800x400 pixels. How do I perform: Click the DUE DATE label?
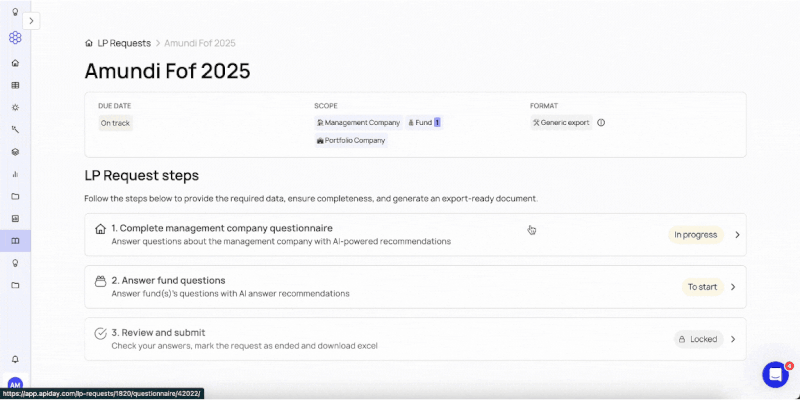[115, 106]
